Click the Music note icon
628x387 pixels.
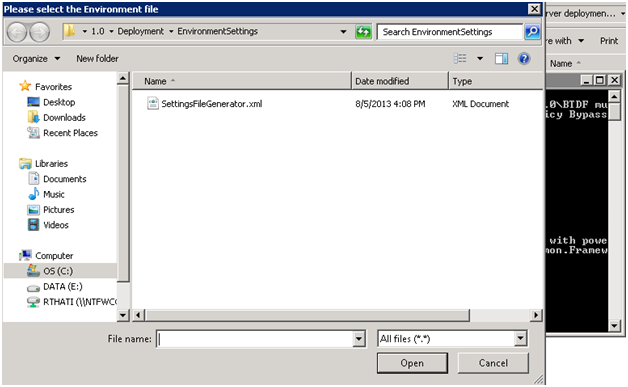tap(34, 194)
